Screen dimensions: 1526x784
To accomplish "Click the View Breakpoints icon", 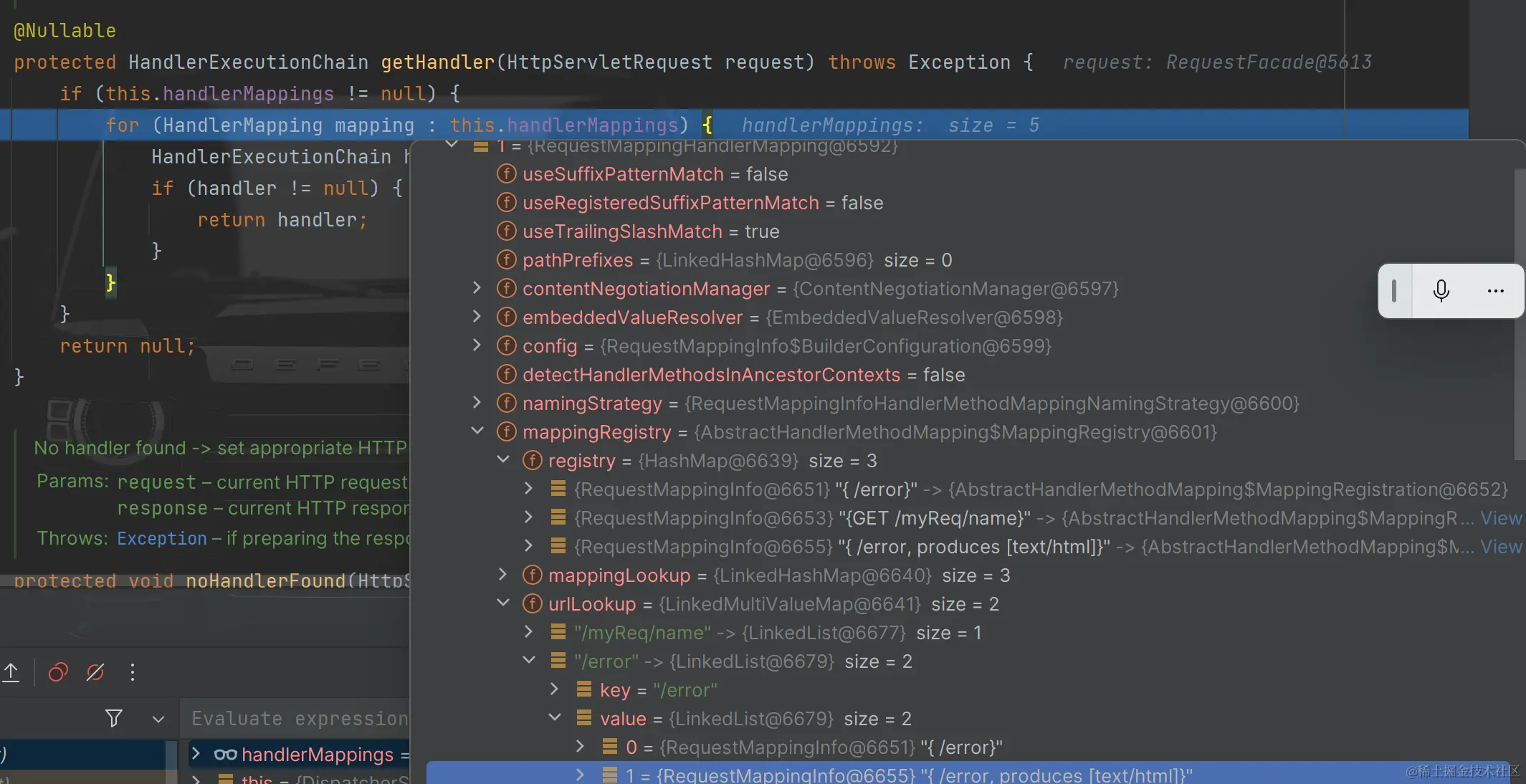I will tap(58, 672).
